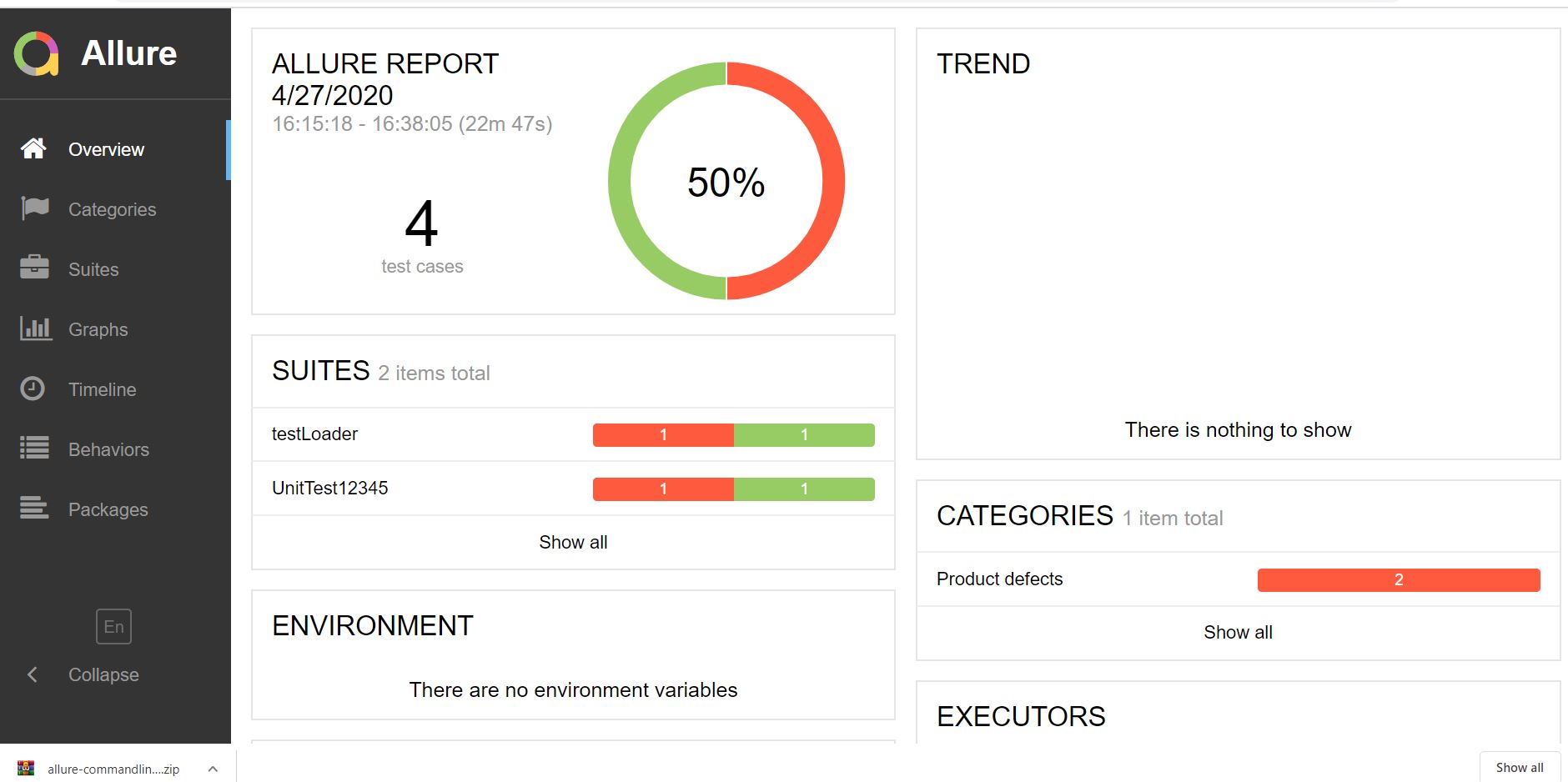Open the download item options chevron
Viewport: 1568px width, 782px height.
(213, 769)
